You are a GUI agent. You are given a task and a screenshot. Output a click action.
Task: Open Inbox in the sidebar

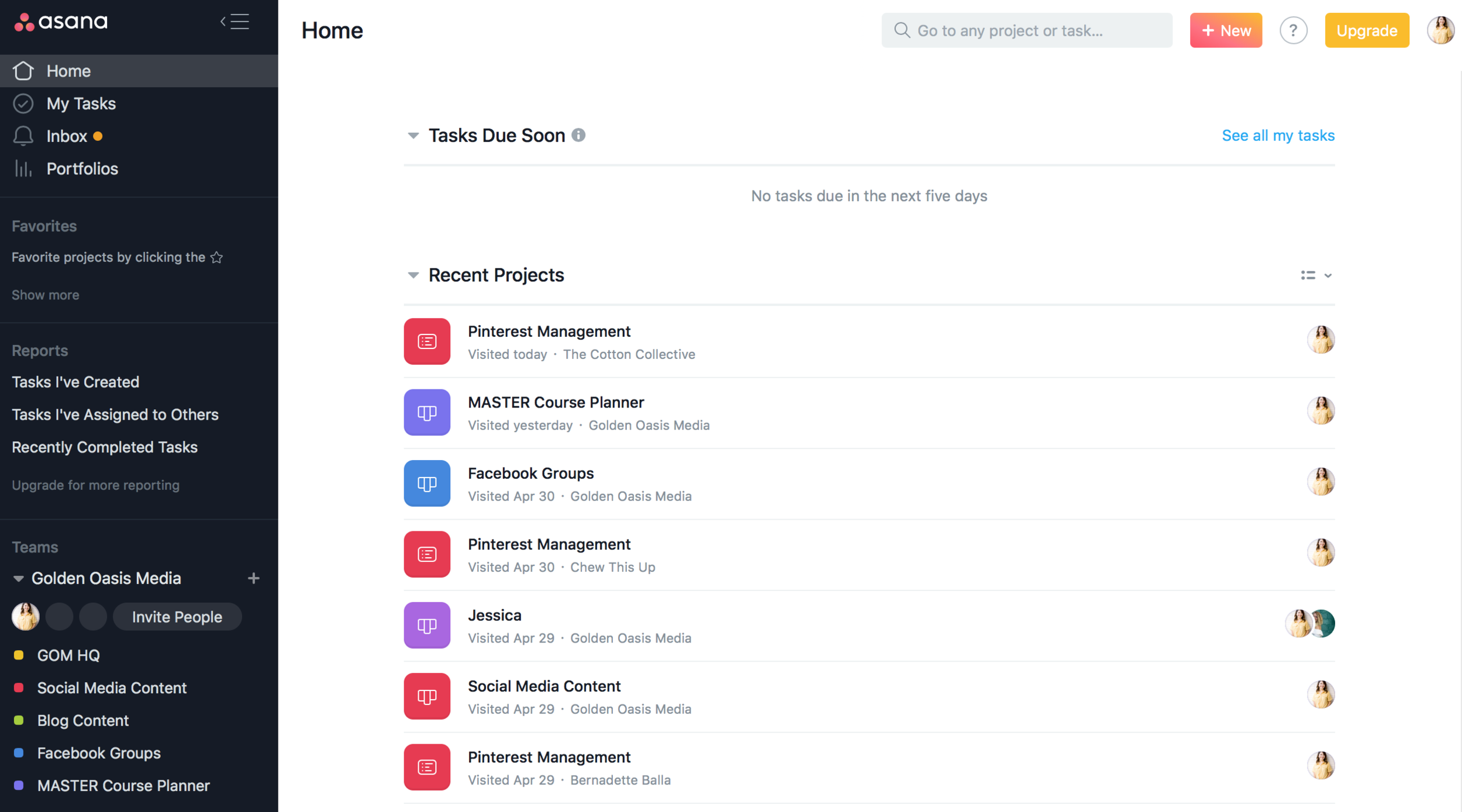(139, 136)
